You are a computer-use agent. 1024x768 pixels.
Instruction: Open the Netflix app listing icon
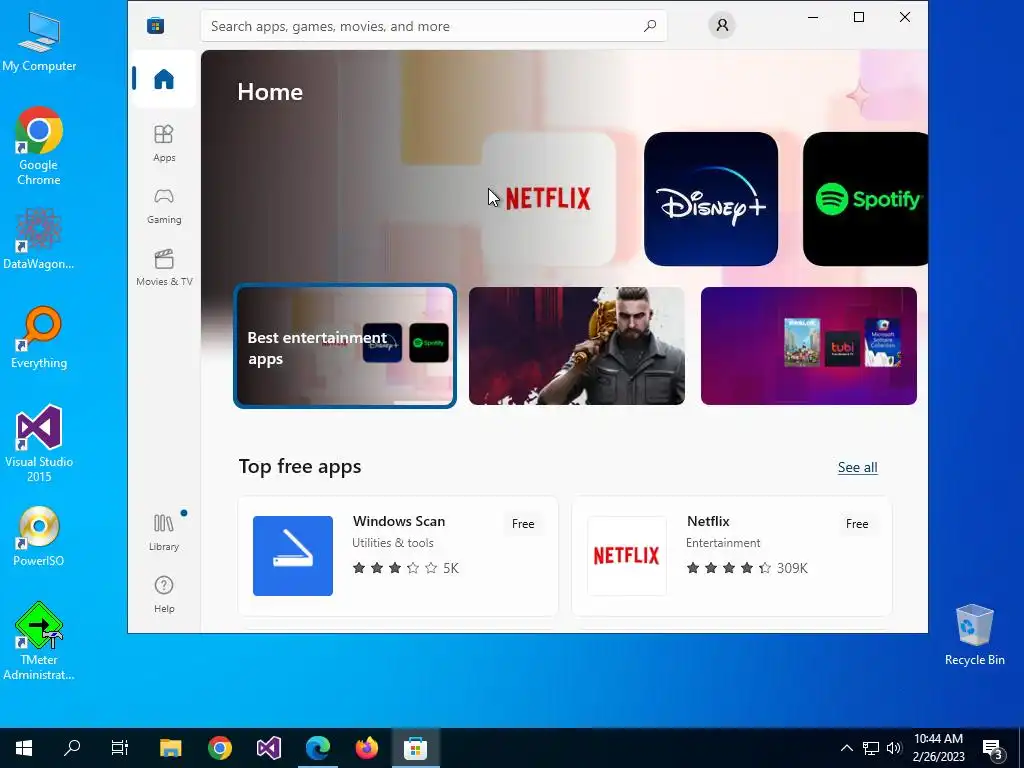[627, 556]
